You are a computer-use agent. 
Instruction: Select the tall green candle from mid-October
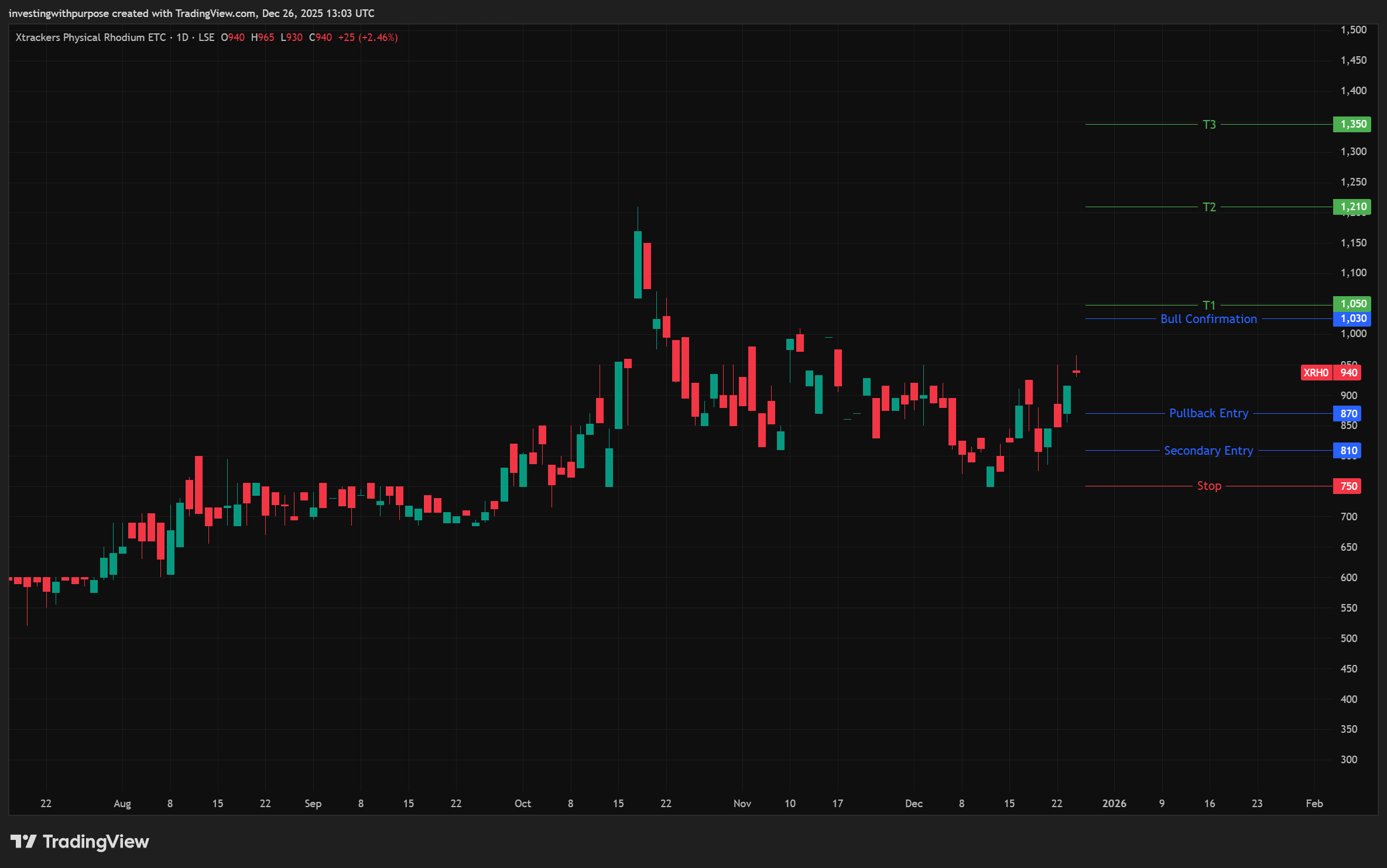point(638,263)
